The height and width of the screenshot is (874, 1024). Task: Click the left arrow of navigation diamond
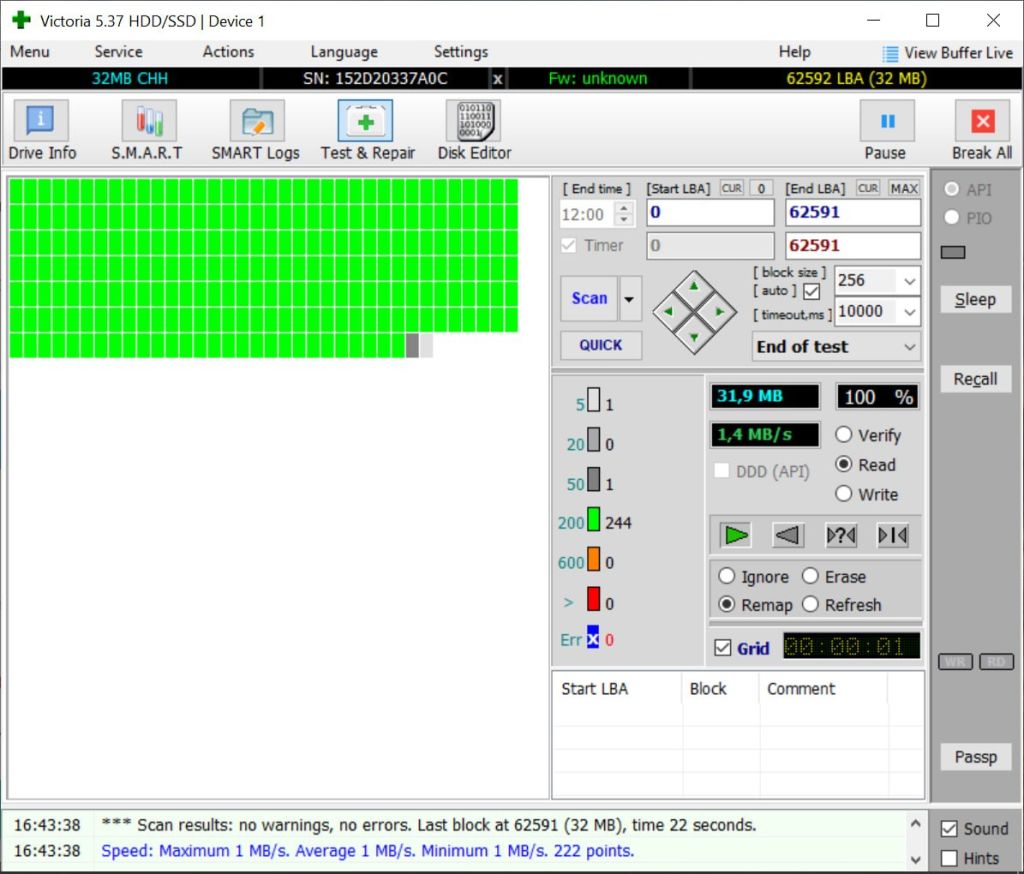(668, 312)
